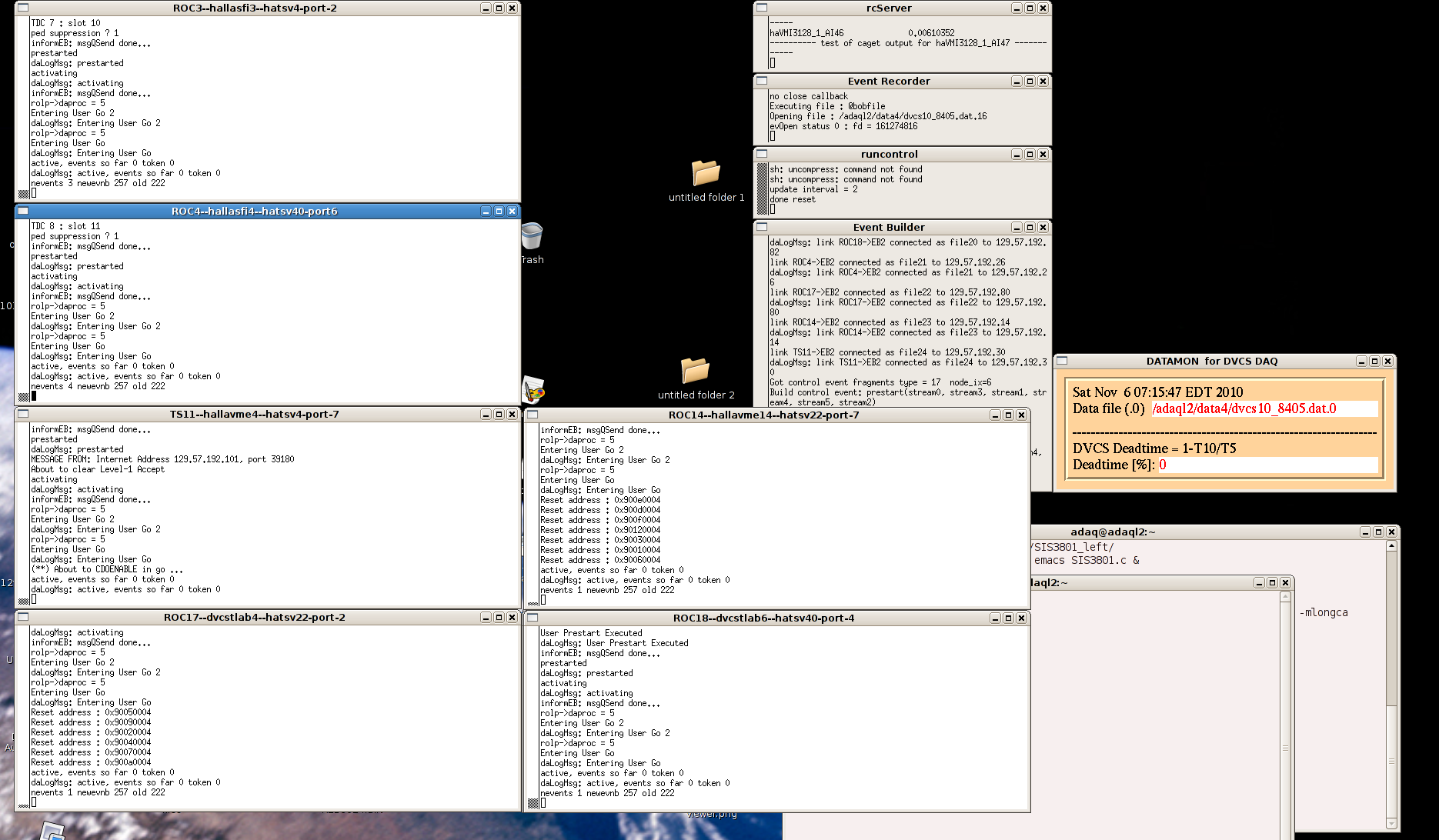The height and width of the screenshot is (840, 1439).
Task: Click up arrow of adaq@adaql2 scrollbar
Action: [1391, 545]
